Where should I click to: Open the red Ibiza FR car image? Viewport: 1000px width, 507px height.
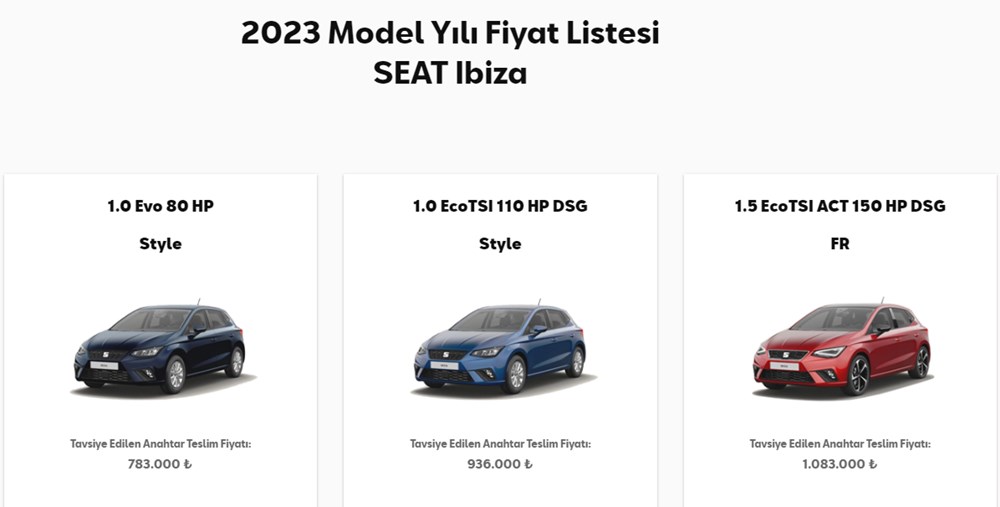[840, 347]
